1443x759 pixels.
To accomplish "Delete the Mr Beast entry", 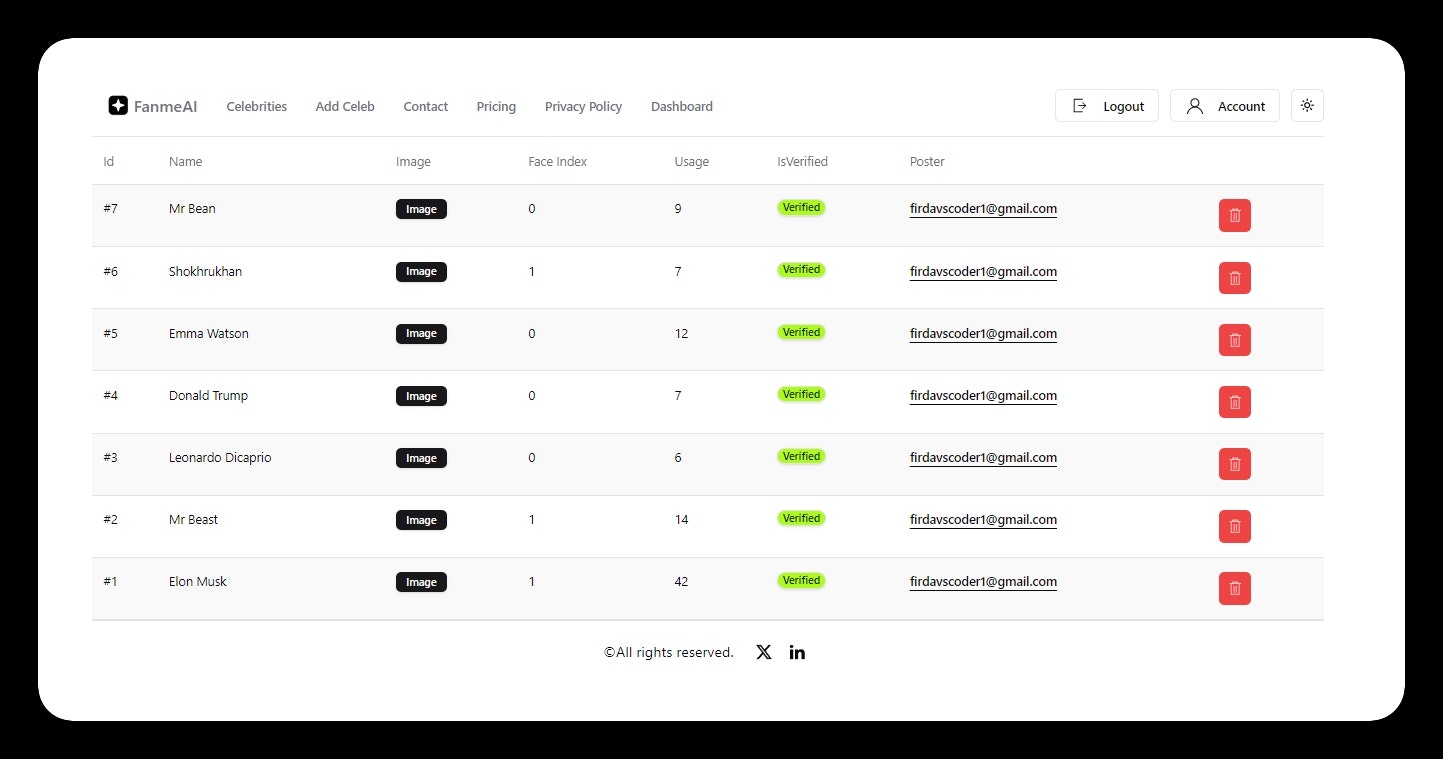I will tap(1234, 525).
